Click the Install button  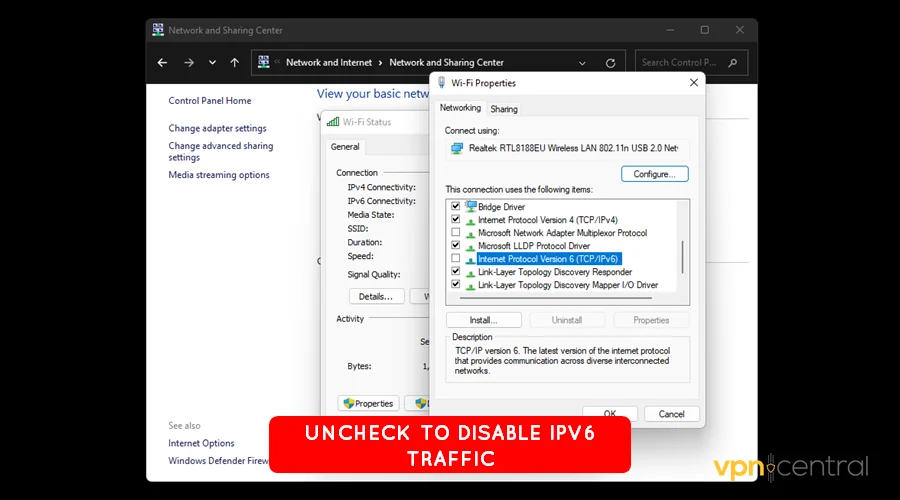coord(483,320)
